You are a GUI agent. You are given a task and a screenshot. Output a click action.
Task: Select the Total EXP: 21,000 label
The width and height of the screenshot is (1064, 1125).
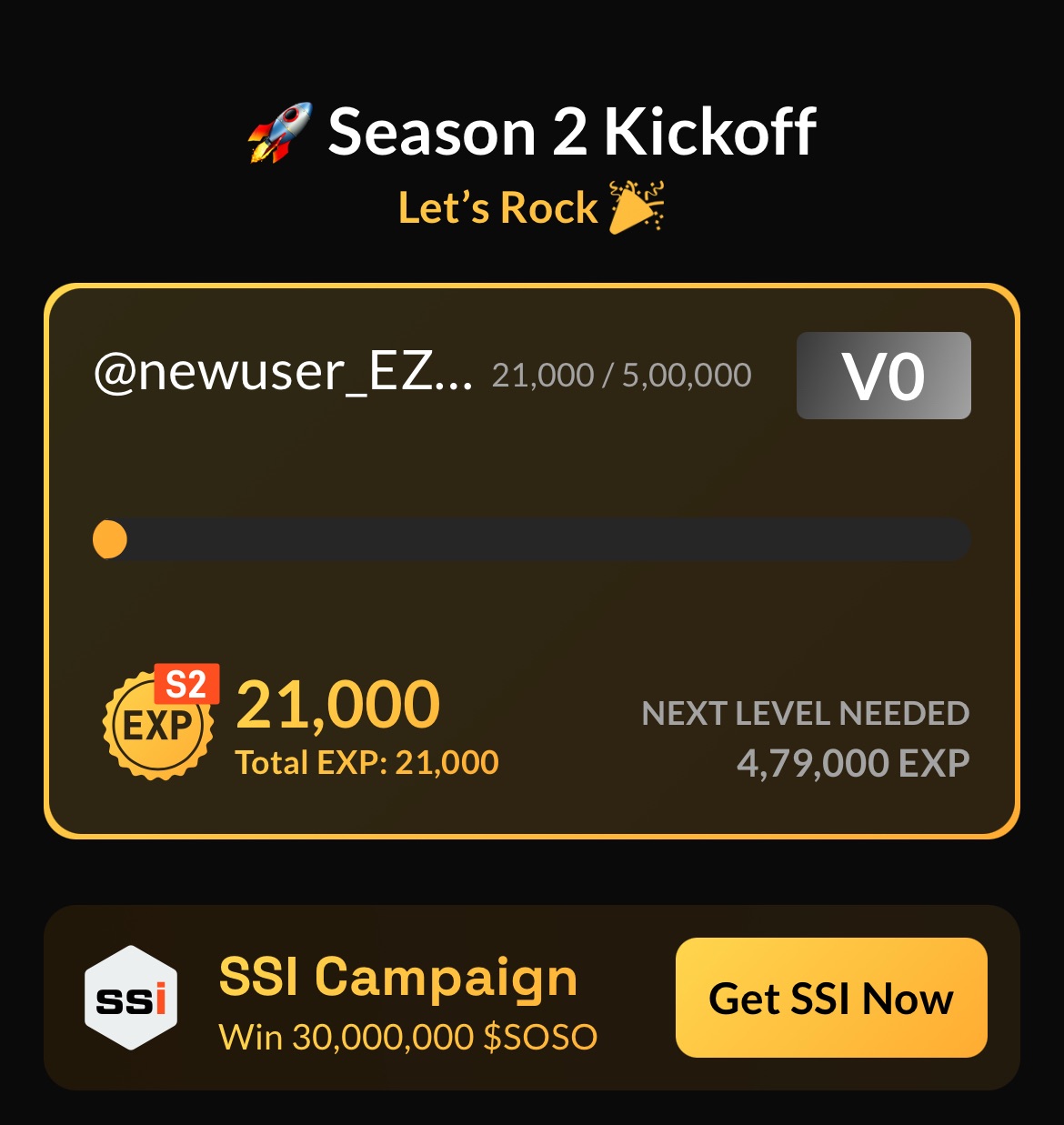click(367, 762)
